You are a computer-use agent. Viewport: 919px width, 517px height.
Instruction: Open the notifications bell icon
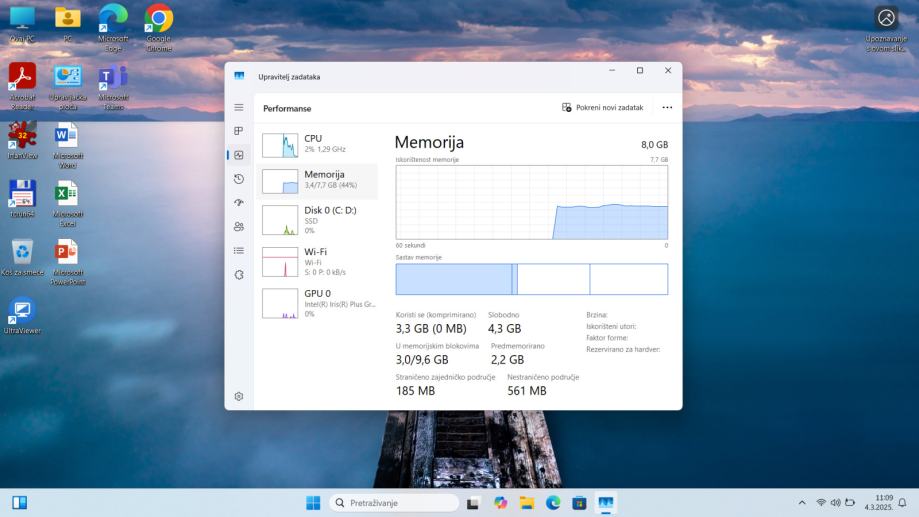903,503
